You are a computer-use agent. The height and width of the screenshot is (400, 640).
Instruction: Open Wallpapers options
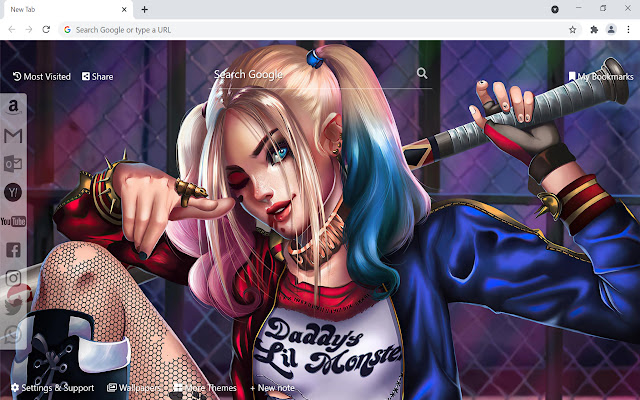tap(133, 388)
